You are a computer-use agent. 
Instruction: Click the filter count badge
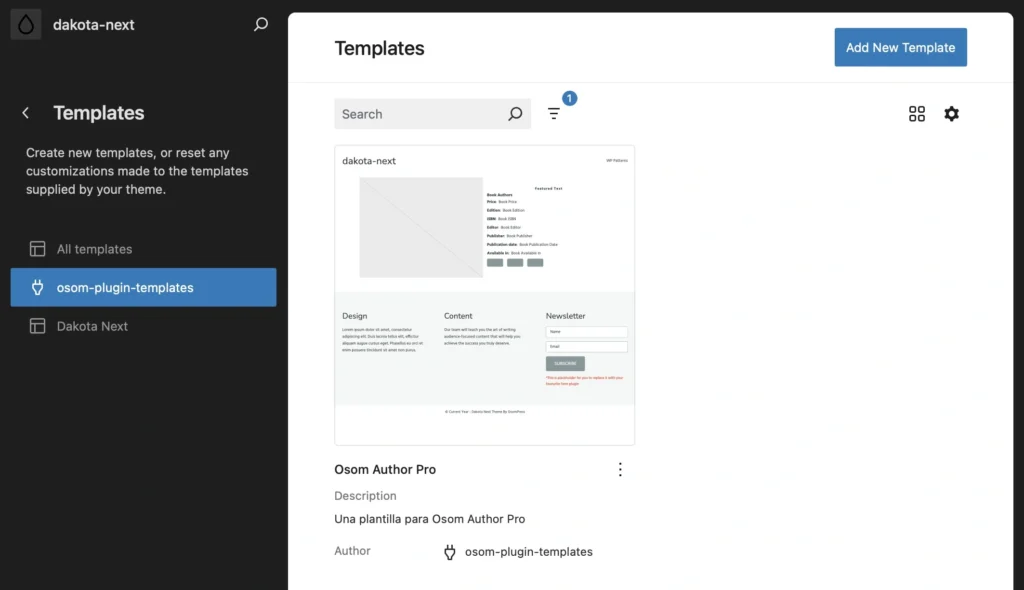pyautogui.click(x=569, y=98)
